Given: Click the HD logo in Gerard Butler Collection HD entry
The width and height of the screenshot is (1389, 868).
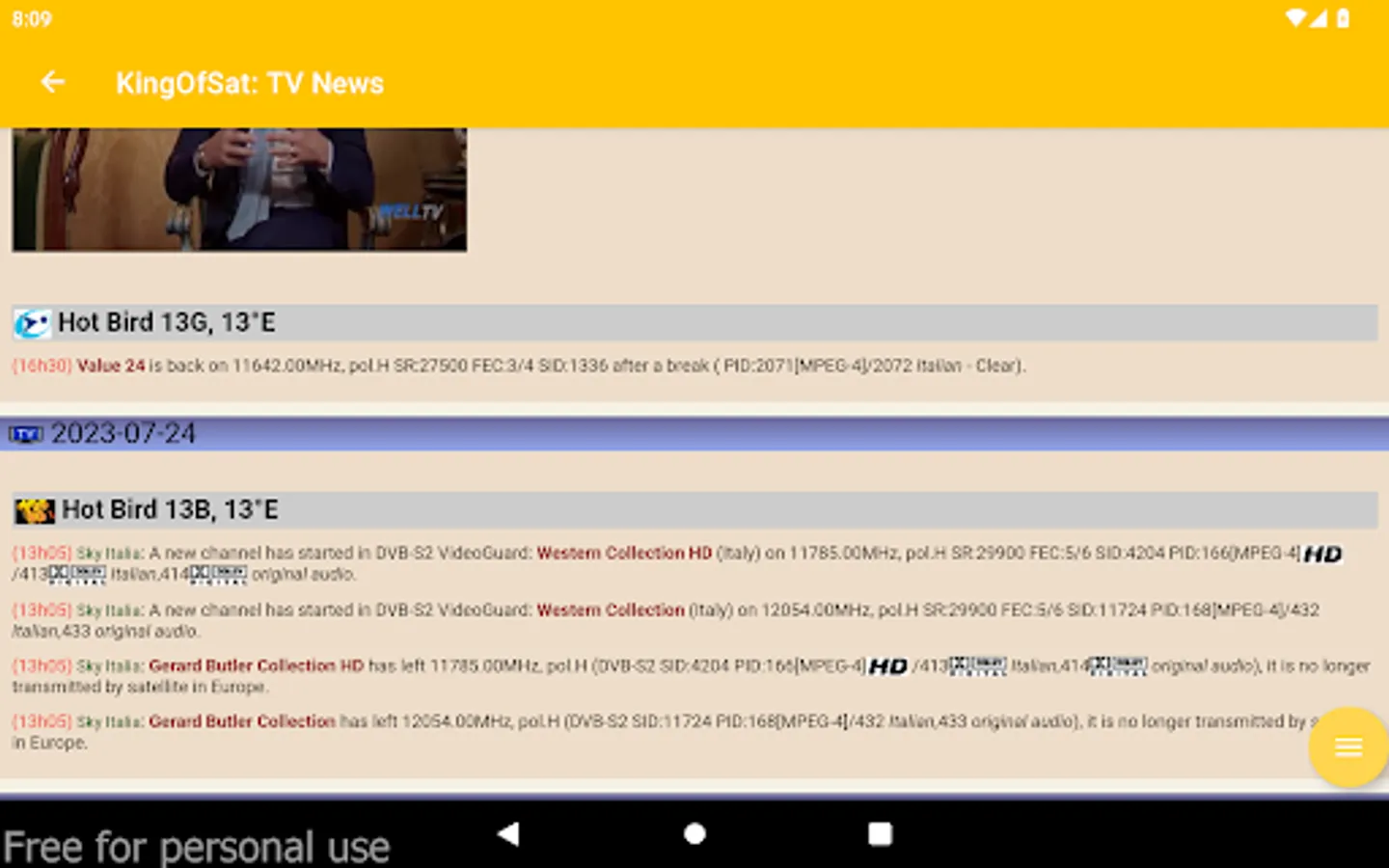Looking at the screenshot, I should 887,666.
